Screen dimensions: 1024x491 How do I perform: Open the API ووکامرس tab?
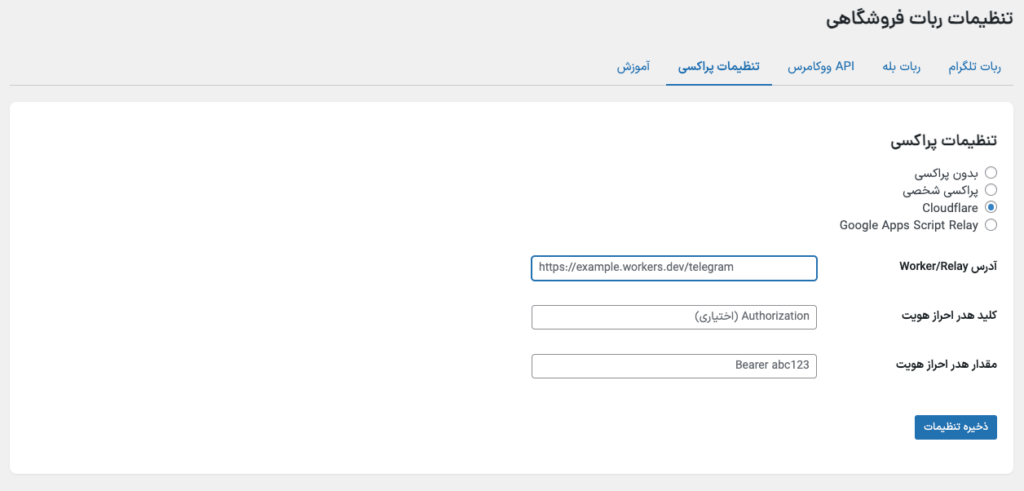point(818,66)
